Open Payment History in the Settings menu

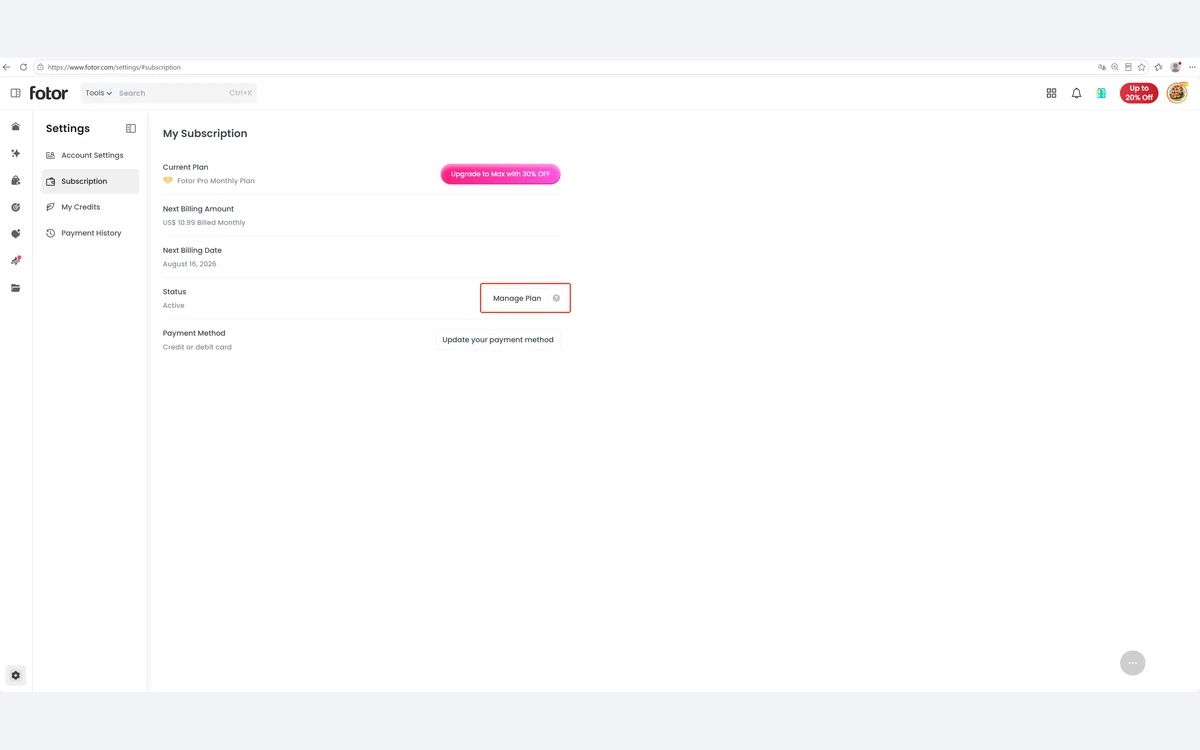pos(90,233)
